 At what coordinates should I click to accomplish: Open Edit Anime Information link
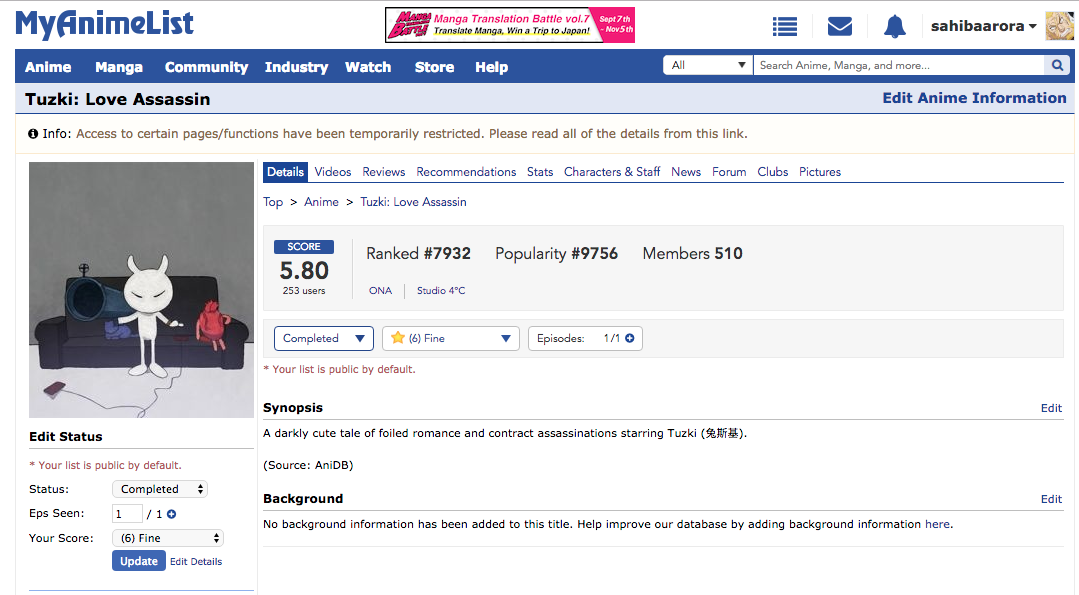point(974,98)
